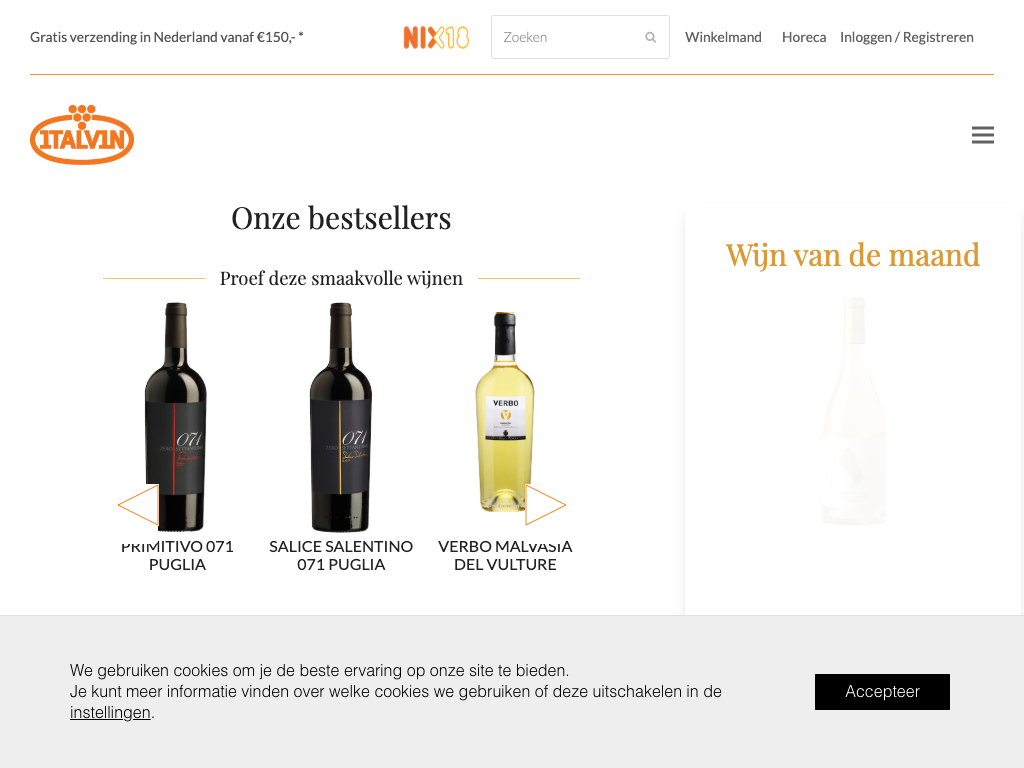Open the hamburger menu icon
This screenshot has height=768, width=1024.
(982, 135)
